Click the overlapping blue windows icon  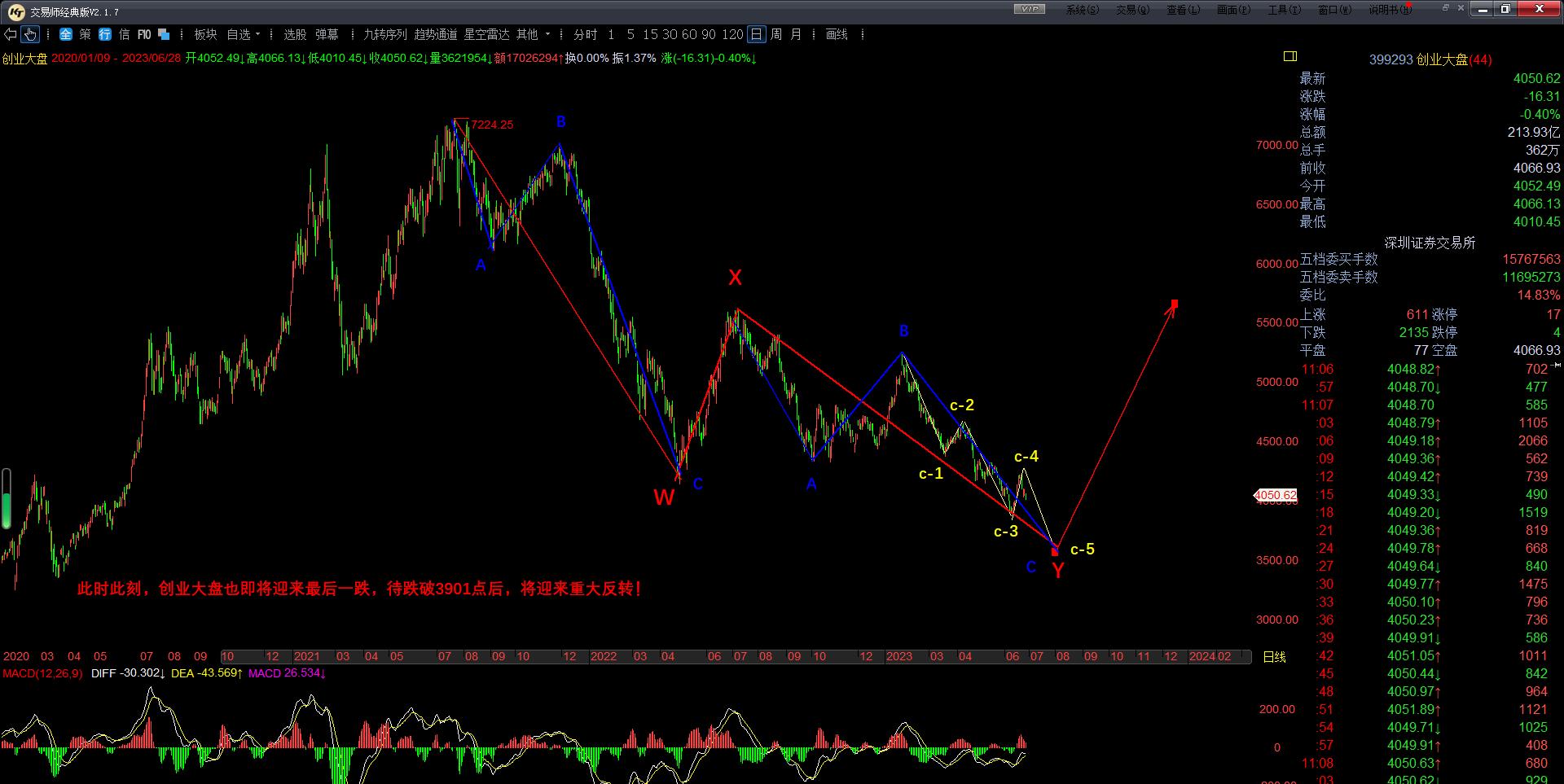(165, 34)
